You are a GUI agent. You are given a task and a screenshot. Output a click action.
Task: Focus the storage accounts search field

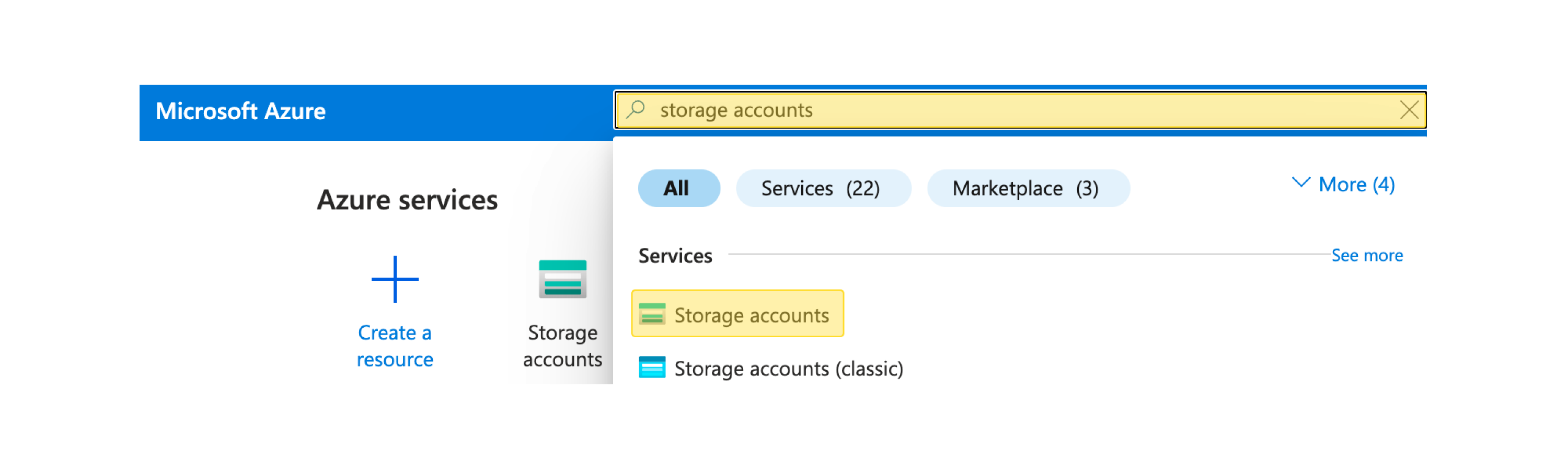coord(1020,110)
